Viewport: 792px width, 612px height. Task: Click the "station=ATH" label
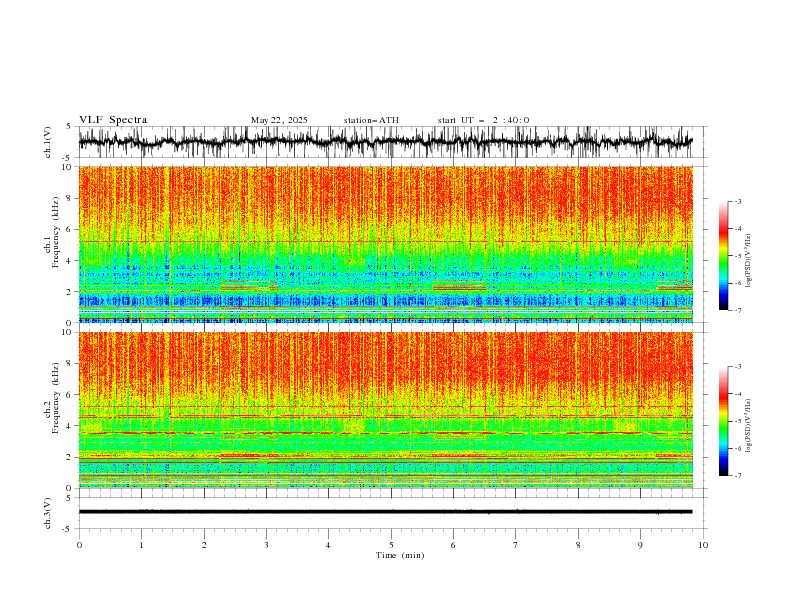pyautogui.click(x=371, y=120)
